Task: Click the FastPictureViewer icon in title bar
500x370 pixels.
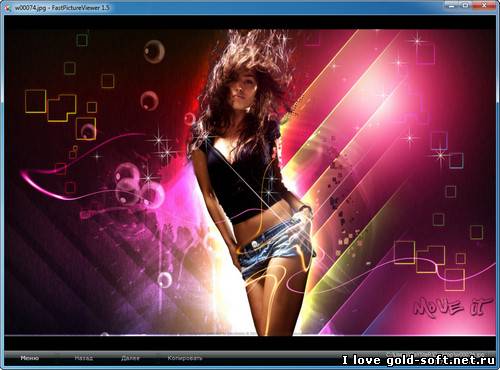Action: pyautogui.click(x=7, y=7)
